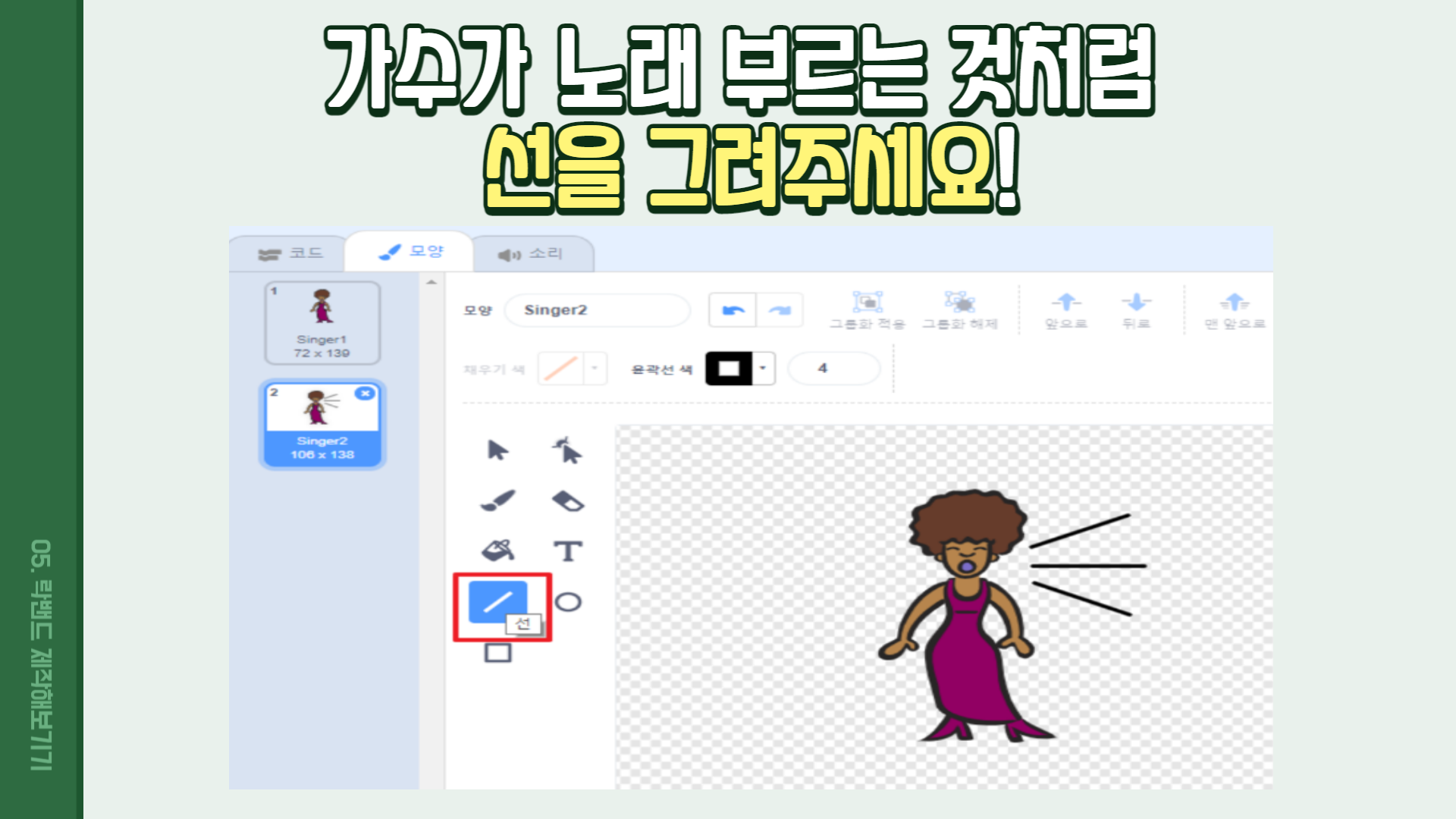This screenshot has height=819, width=1456.
Task: Switch to the 코드 tab
Action: point(291,253)
